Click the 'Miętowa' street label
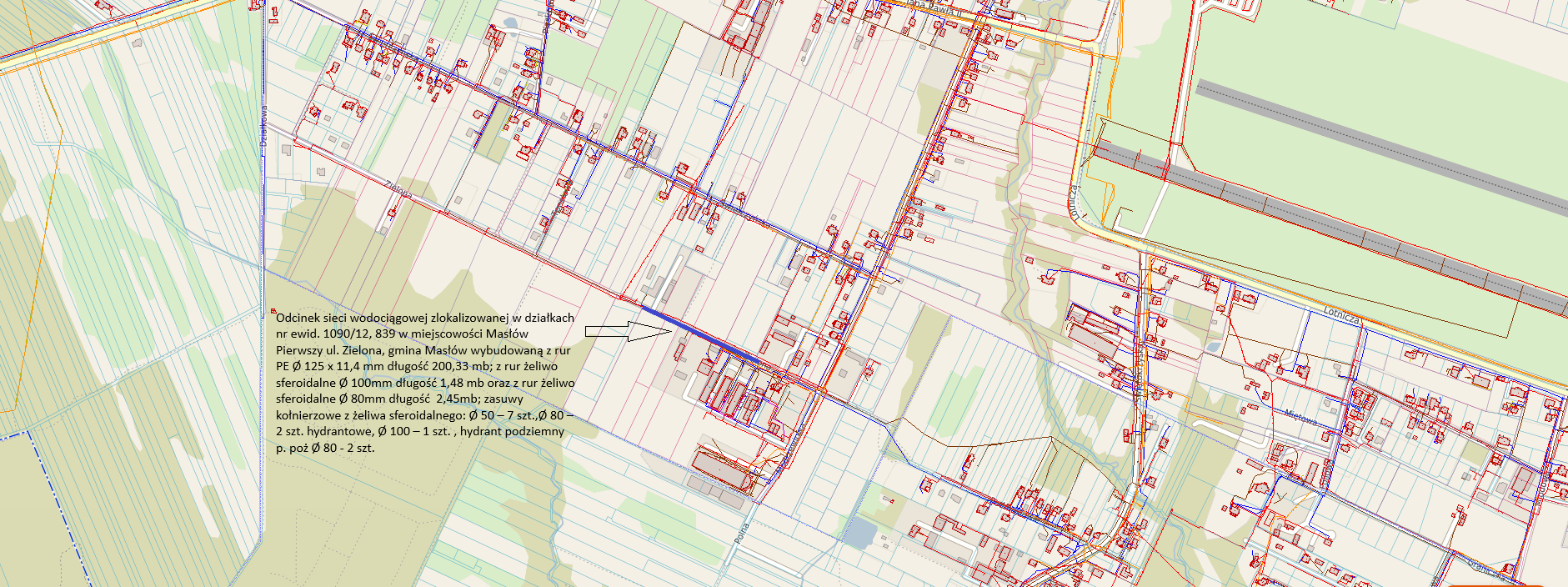This screenshot has height=587, width=1568. [x=1300, y=417]
